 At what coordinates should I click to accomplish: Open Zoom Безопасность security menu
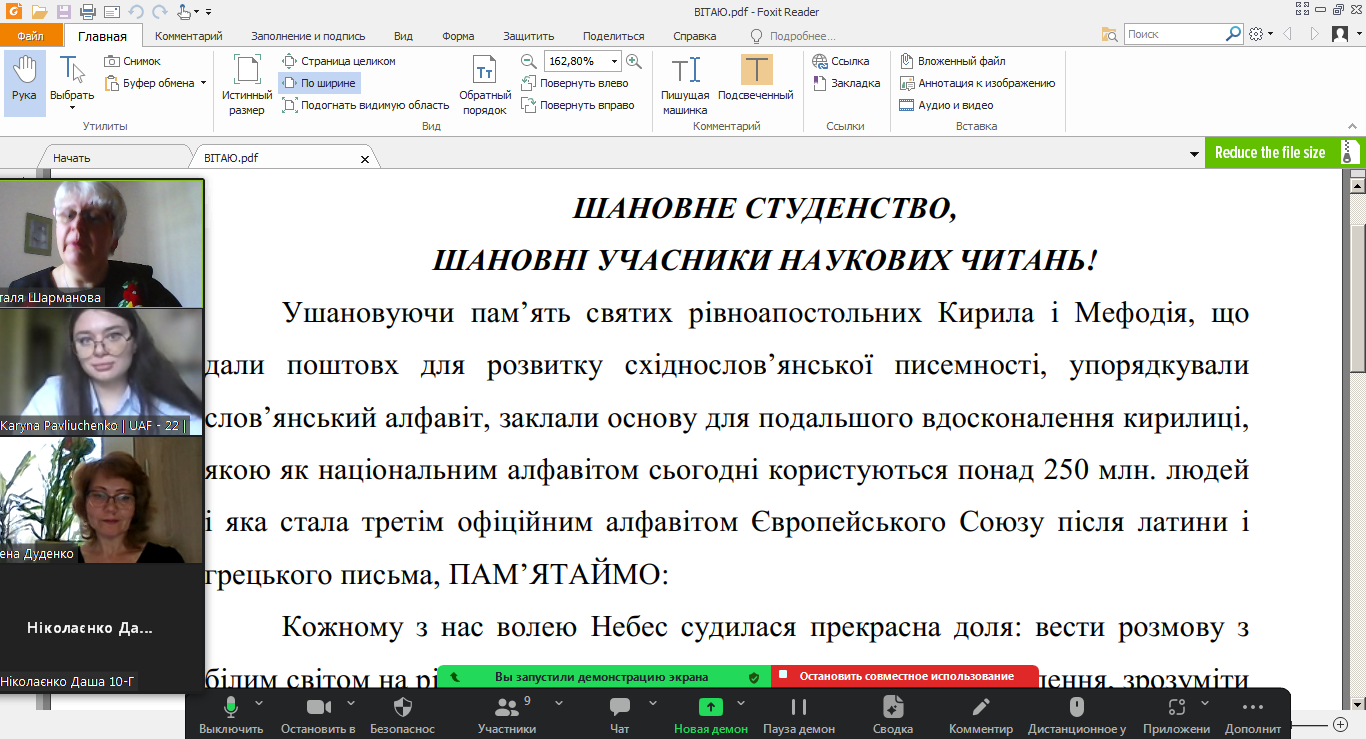[x=402, y=716]
